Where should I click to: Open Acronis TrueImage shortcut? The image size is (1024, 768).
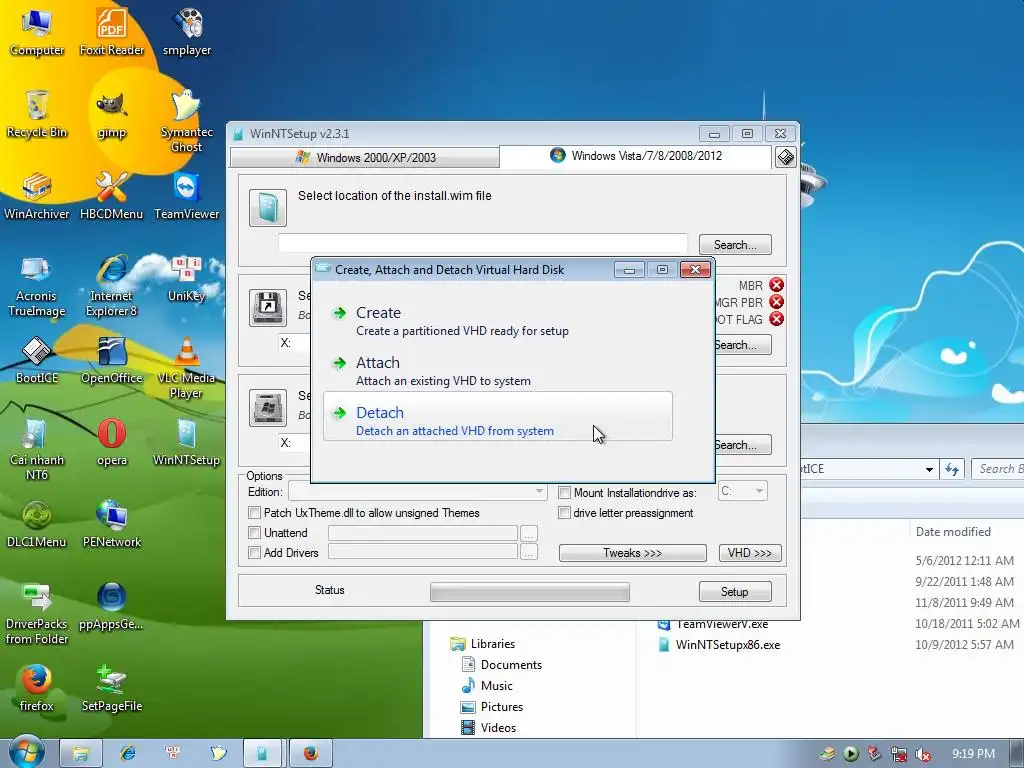(37, 285)
